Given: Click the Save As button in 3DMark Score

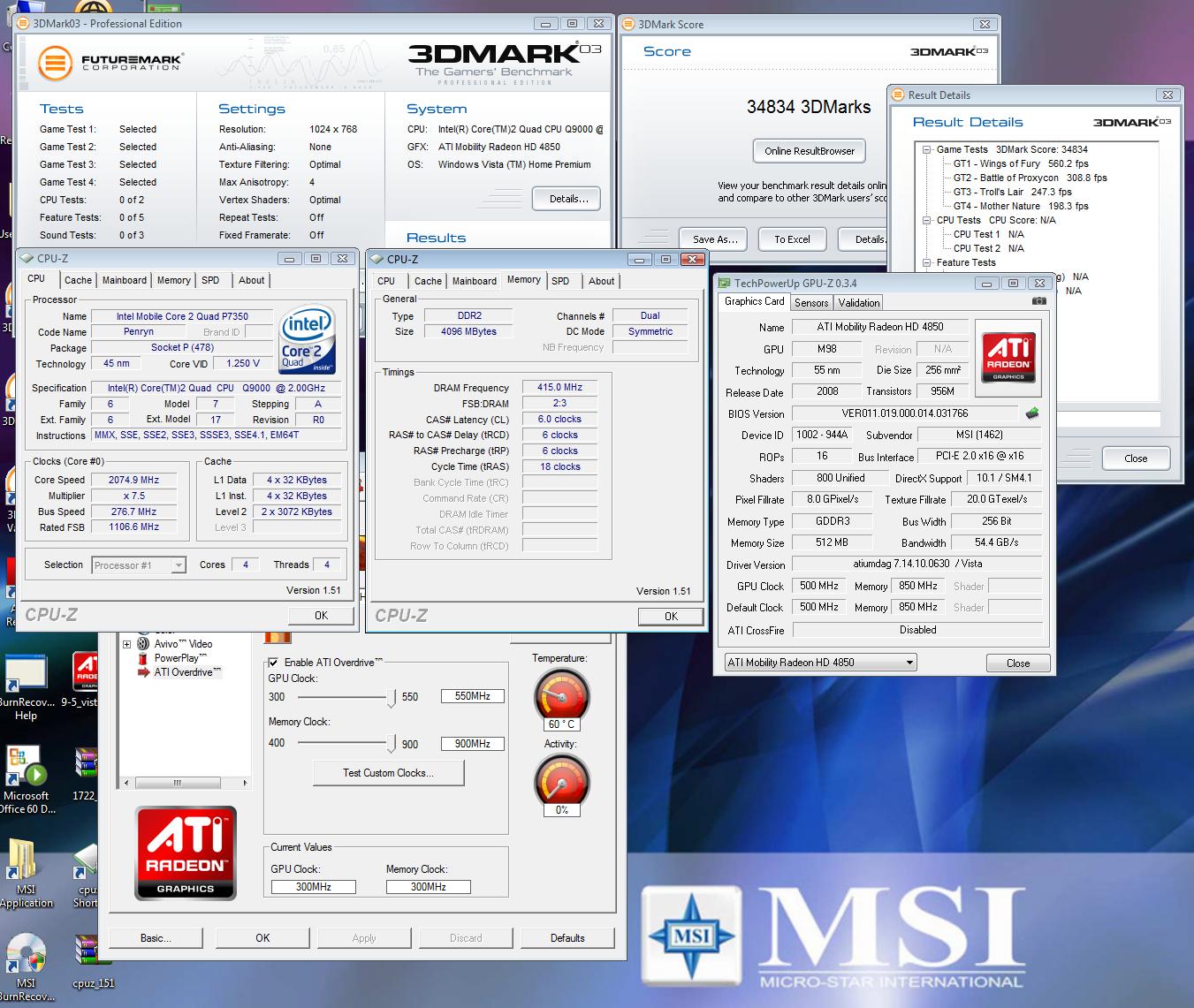Looking at the screenshot, I should pos(715,239).
